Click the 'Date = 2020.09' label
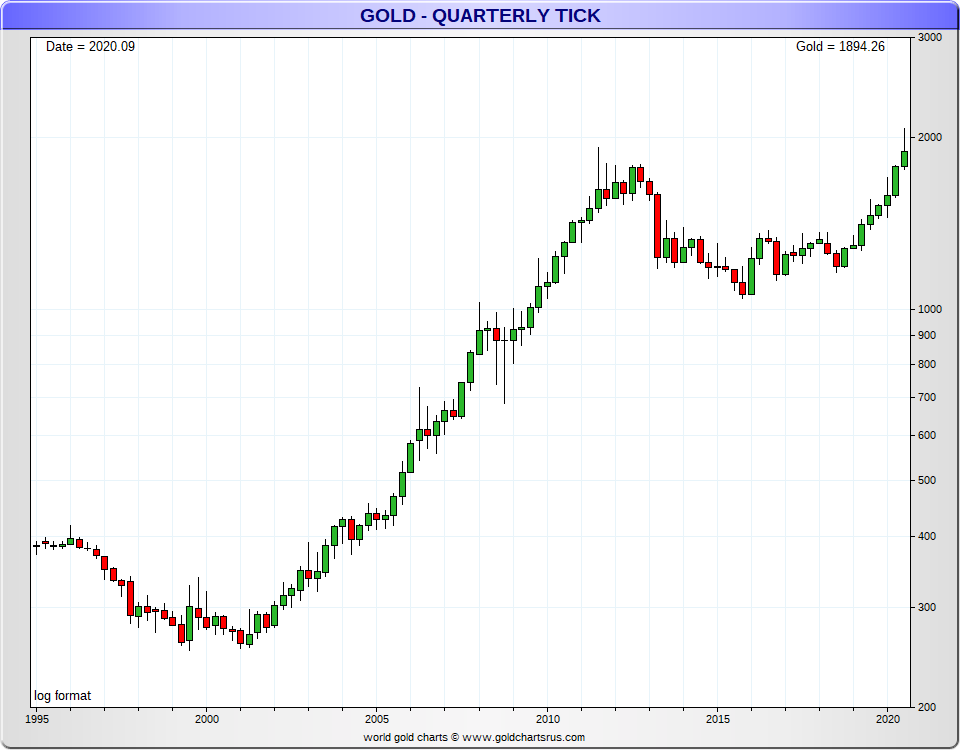960x750 pixels. [x=90, y=47]
